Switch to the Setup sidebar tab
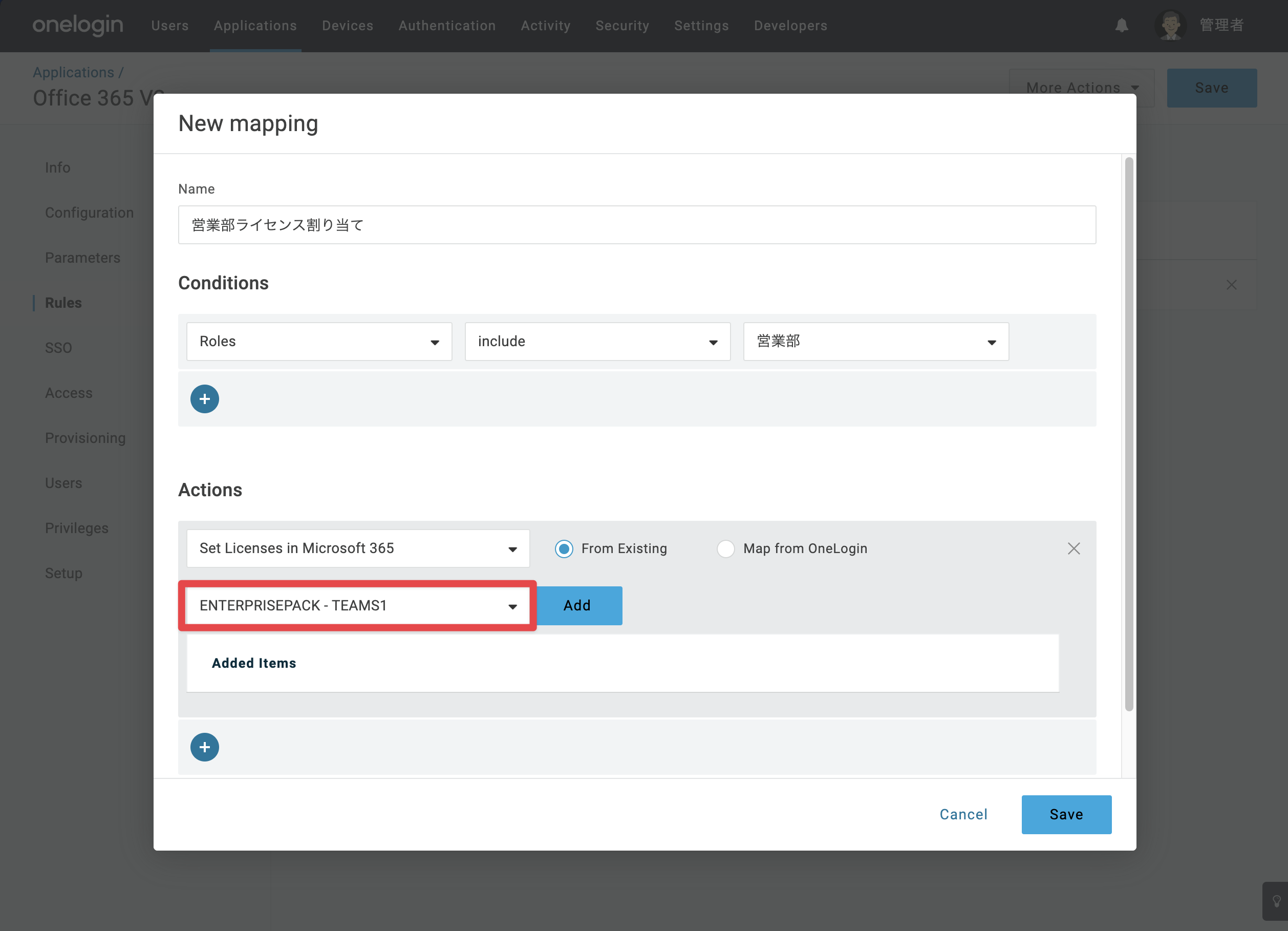This screenshot has width=1288, height=931. 63,573
